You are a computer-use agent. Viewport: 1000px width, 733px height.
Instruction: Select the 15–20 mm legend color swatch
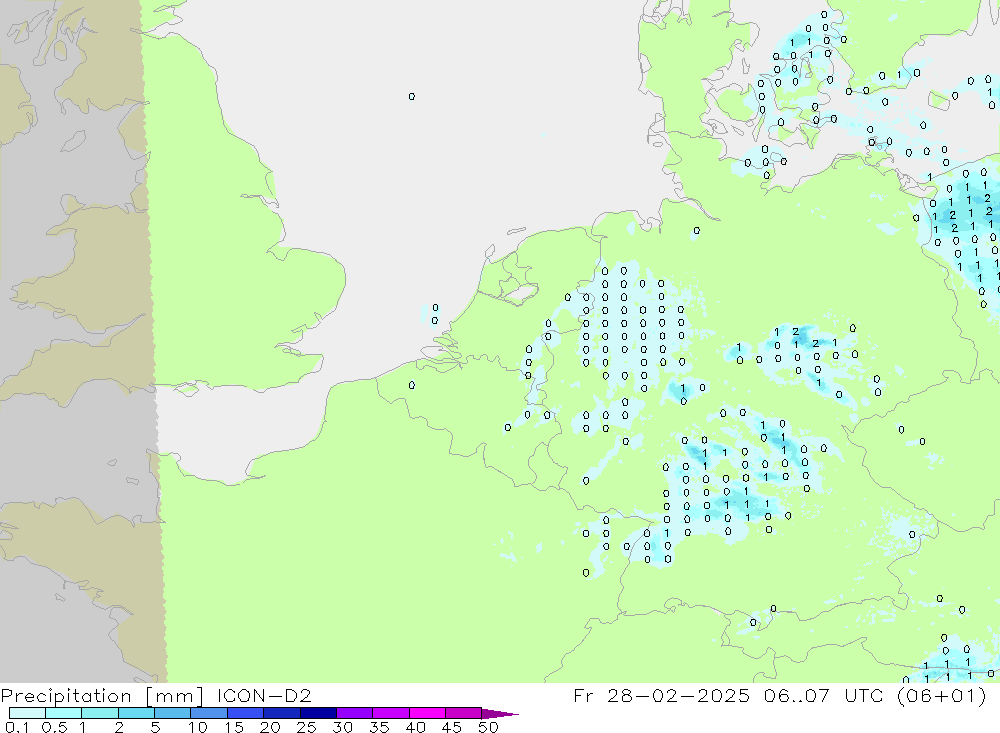pyautogui.click(x=246, y=713)
